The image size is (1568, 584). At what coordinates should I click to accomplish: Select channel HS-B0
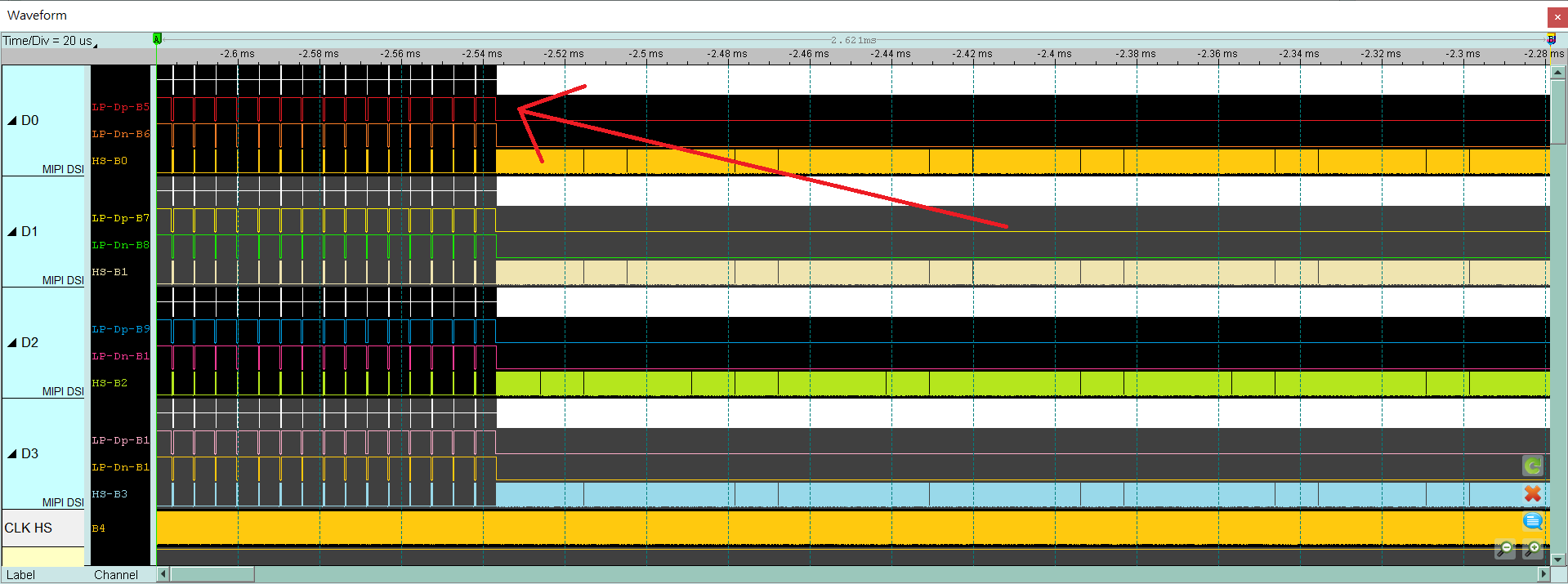[109, 161]
